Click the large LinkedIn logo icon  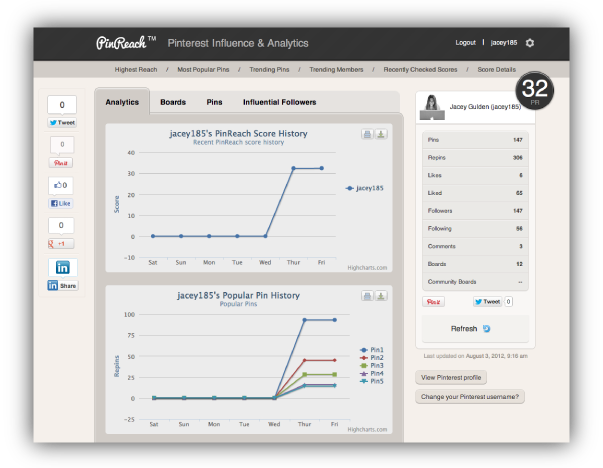63,267
